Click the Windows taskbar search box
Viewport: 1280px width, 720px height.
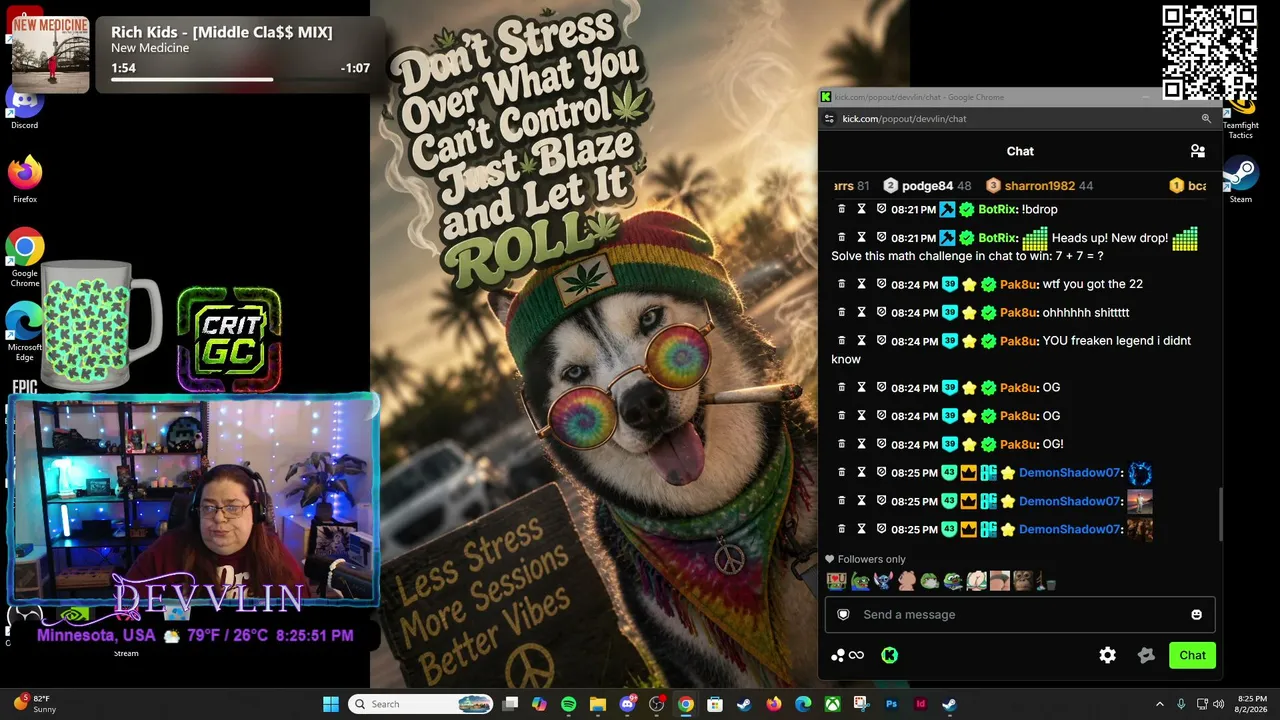point(420,704)
